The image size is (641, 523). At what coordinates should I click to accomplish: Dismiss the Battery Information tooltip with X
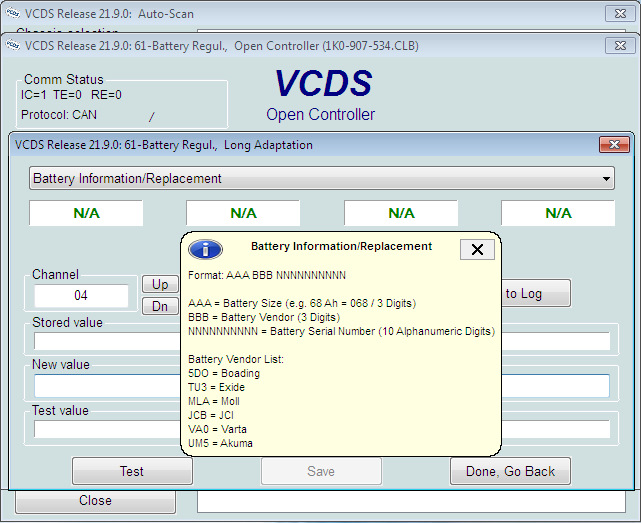point(477,249)
